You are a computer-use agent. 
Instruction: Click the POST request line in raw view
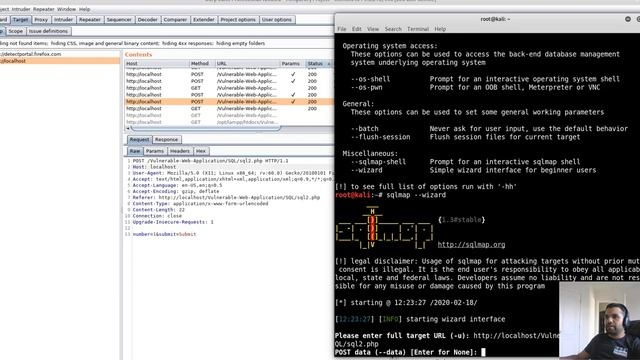pyautogui.click(x=210, y=161)
